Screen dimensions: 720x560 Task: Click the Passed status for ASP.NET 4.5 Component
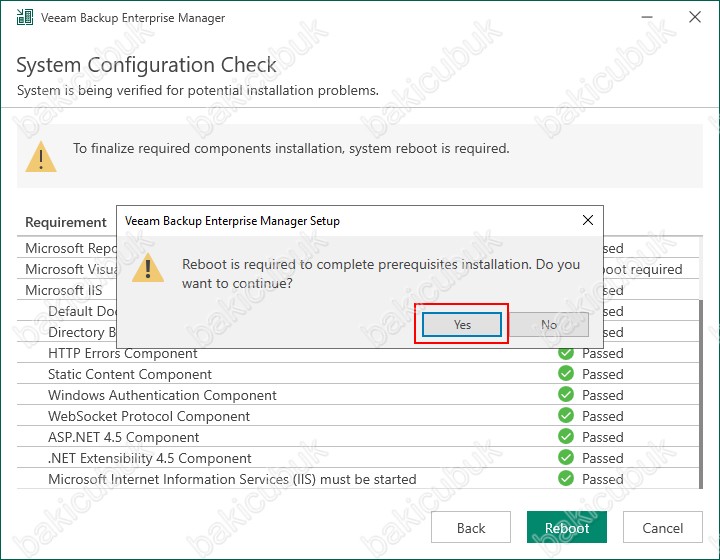click(x=602, y=437)
